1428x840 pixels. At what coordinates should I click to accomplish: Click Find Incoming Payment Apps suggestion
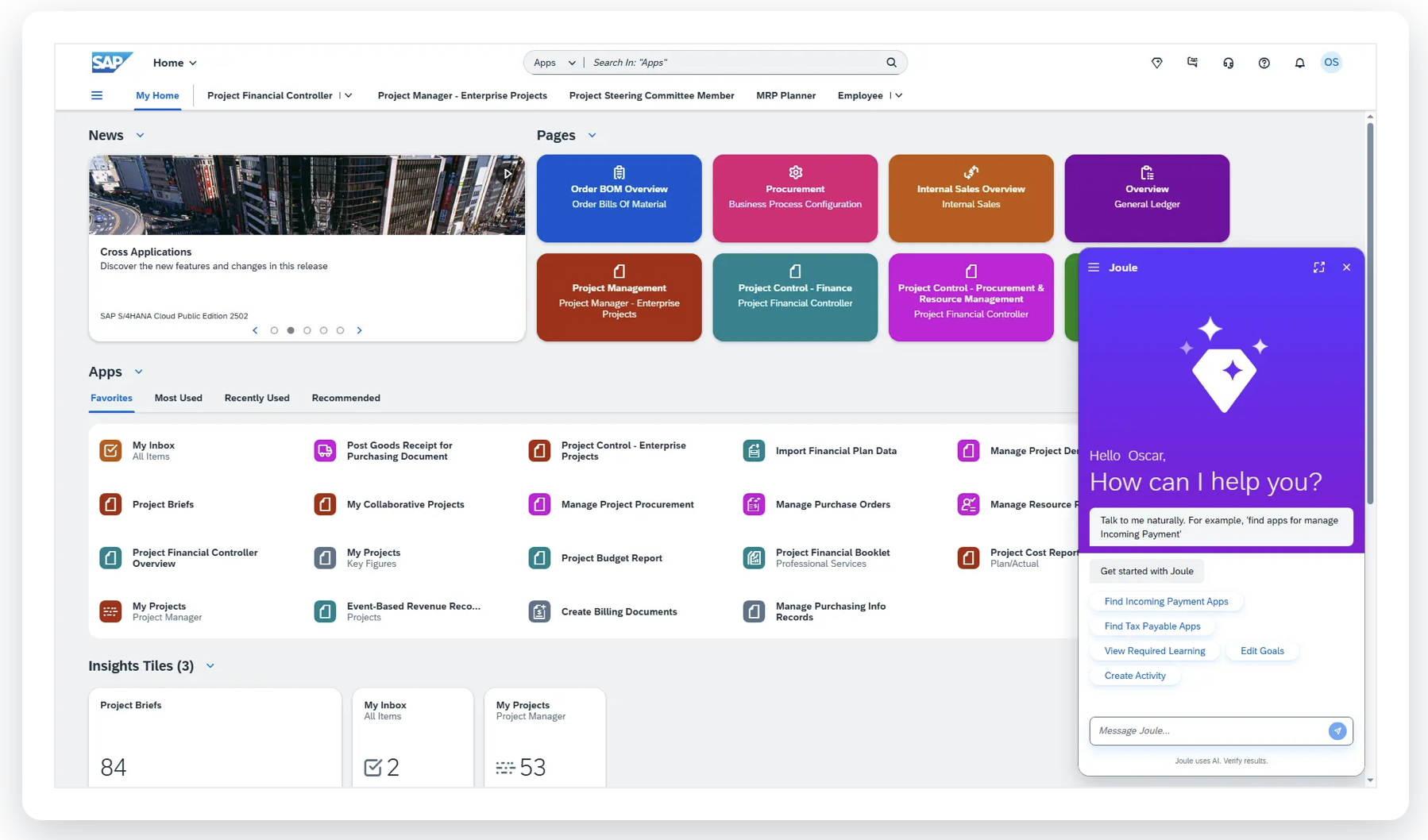[1166, 601]
